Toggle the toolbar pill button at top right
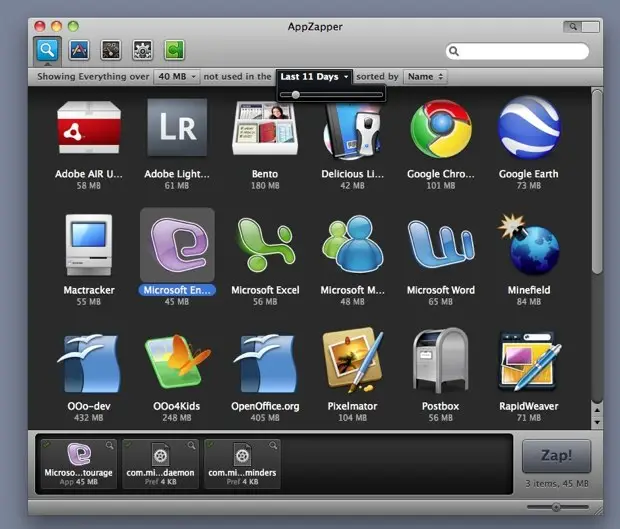Viewport: 620px width, 529px height. [x=581, y=27]
